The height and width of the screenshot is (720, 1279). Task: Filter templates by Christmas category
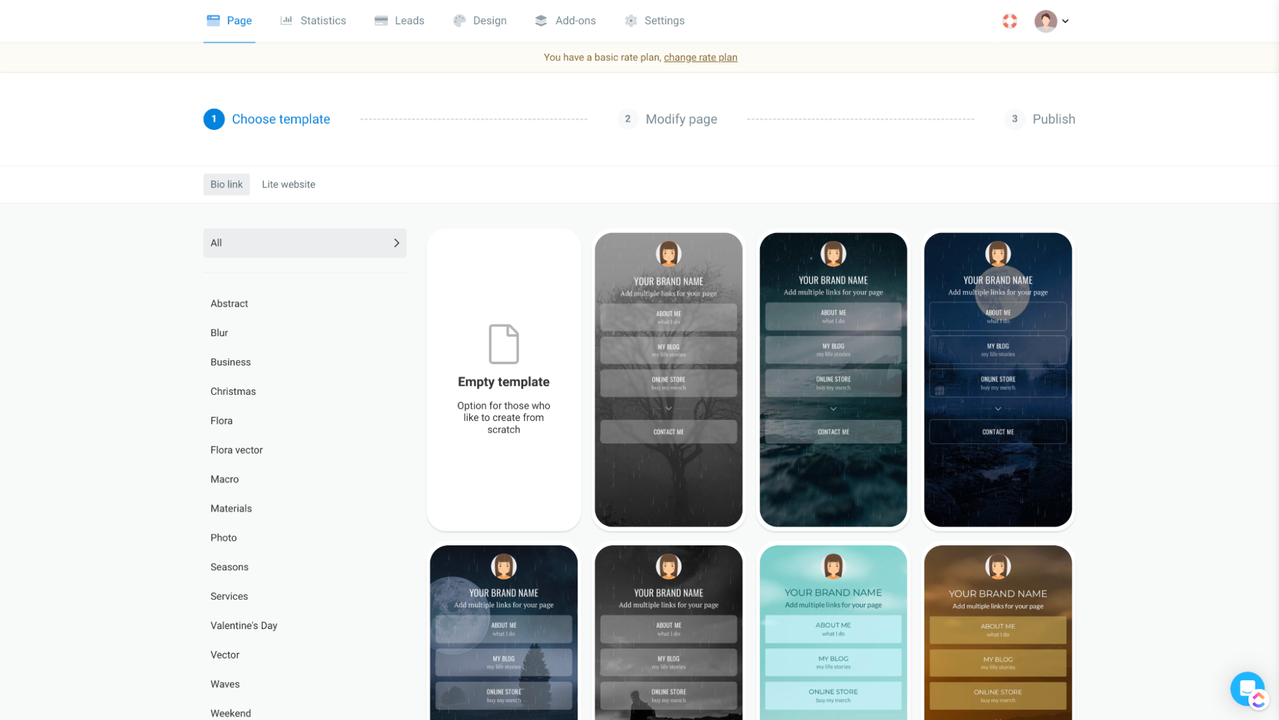click(233, 391)
